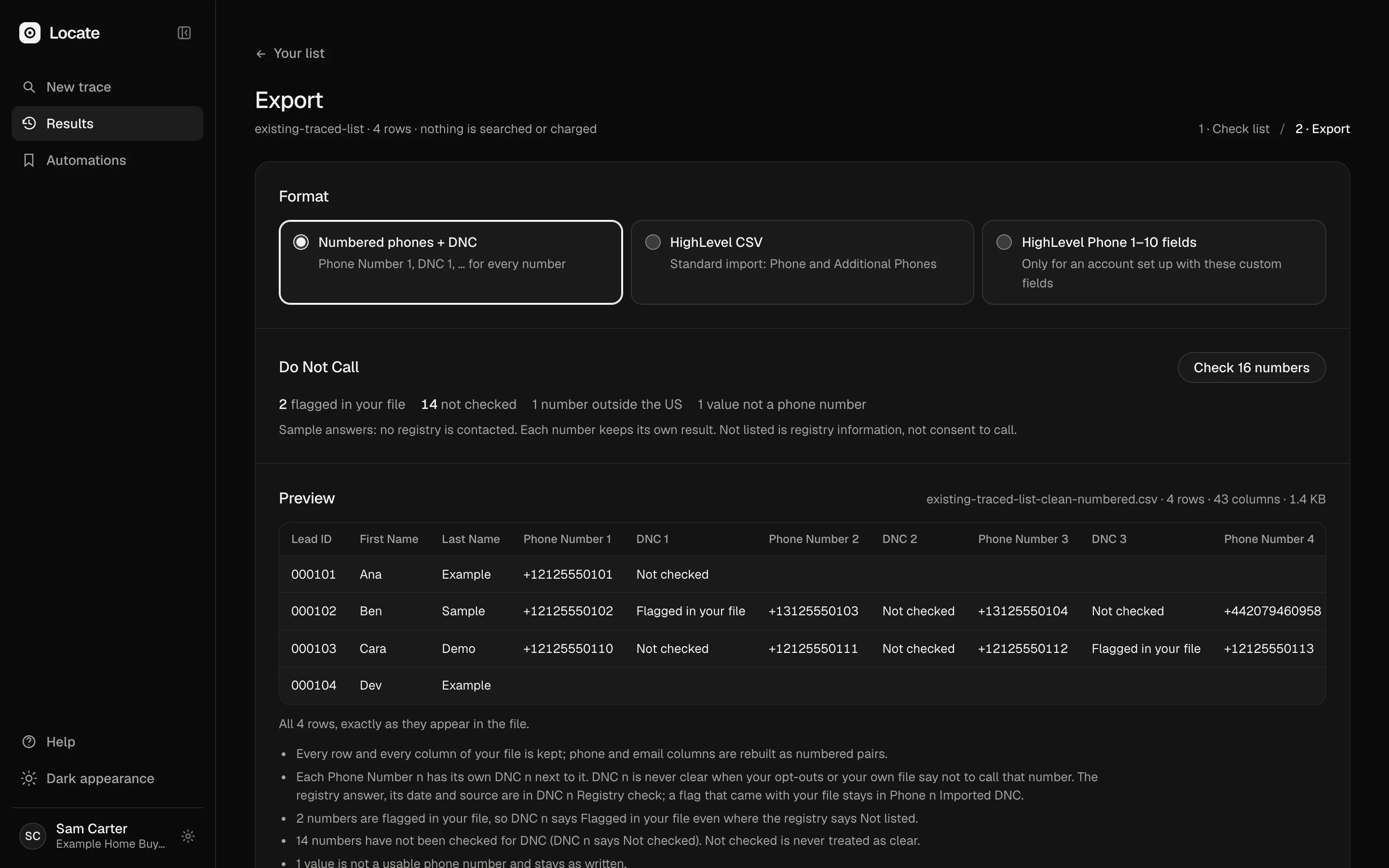Click the sun icon beside Sam Carter
The image size is (1389, 868).
(188, 836)
